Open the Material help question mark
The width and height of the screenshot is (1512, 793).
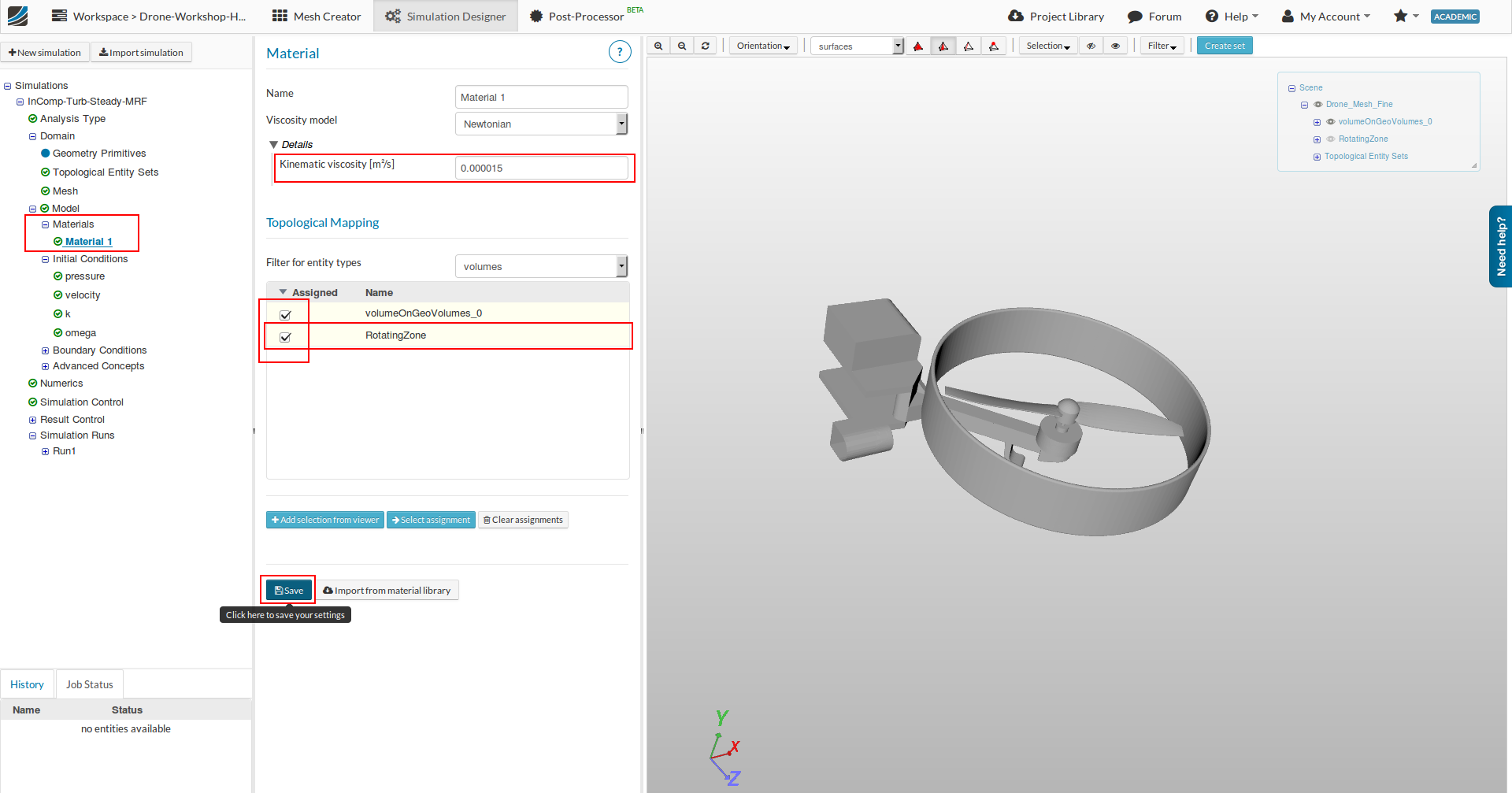coord(620,52)
